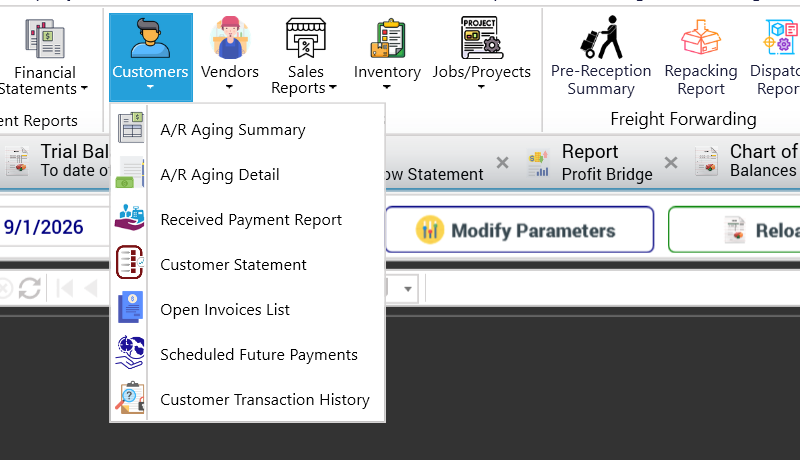Switch to the Report Profit Bridge tab
The width and height of the screenshot is (800, 460).
pos(602,162)
